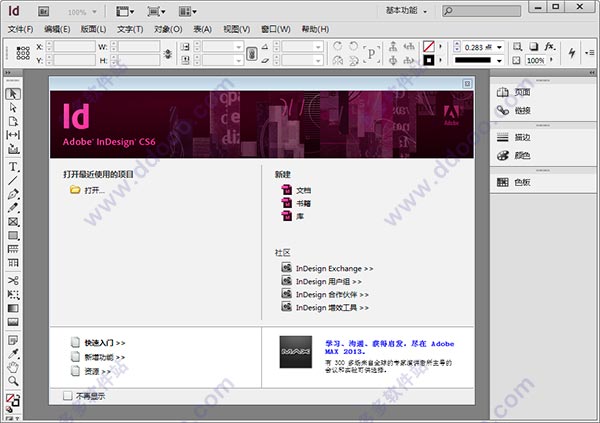Open the Screen Mode dropdown
The height and width of the screenshot is (423, 600).
pyautogui.click(x=157, y=12)
